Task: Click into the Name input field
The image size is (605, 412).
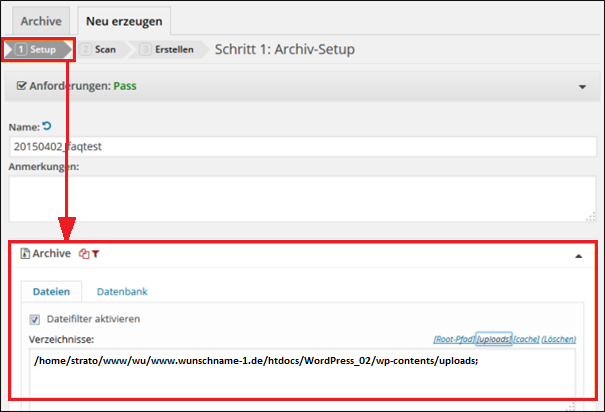Action: (x=303, y=147)
